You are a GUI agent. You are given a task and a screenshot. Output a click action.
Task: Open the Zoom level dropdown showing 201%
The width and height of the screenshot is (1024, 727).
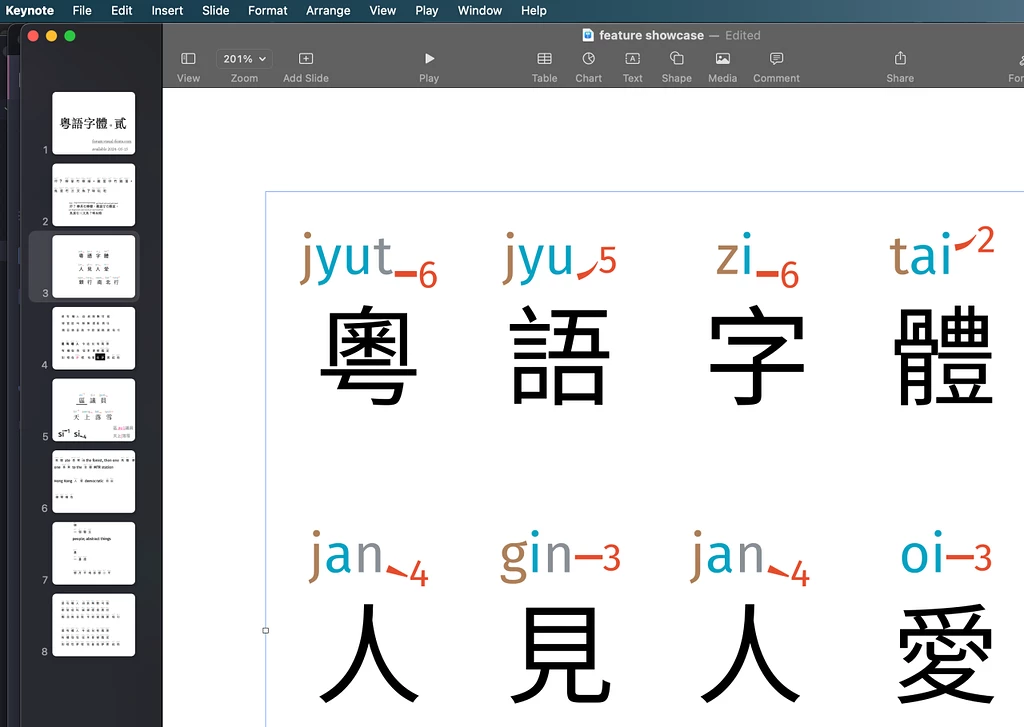tap(243, 58)
